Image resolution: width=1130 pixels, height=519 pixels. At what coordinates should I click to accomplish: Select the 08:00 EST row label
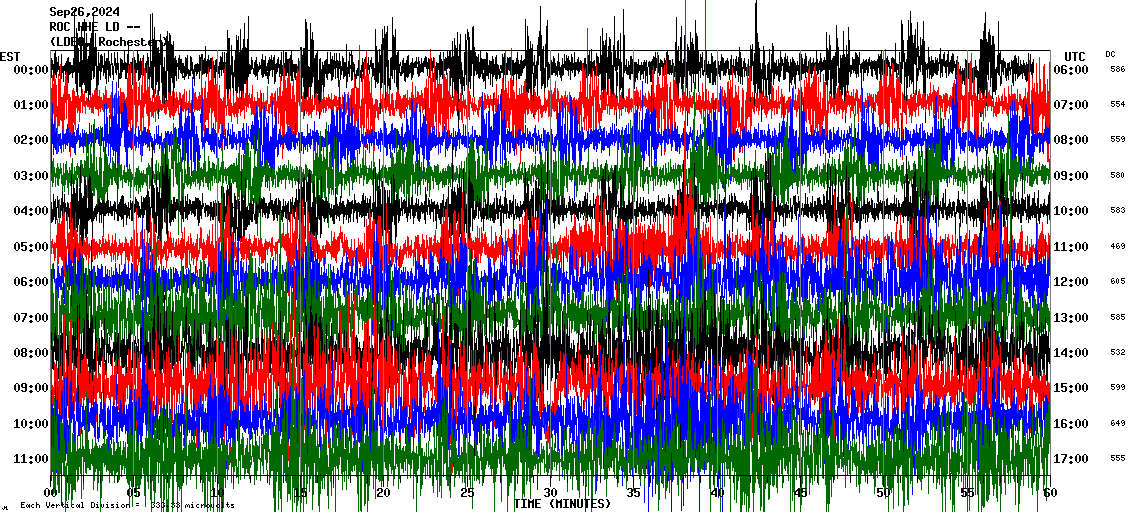(x=31, y=353)
